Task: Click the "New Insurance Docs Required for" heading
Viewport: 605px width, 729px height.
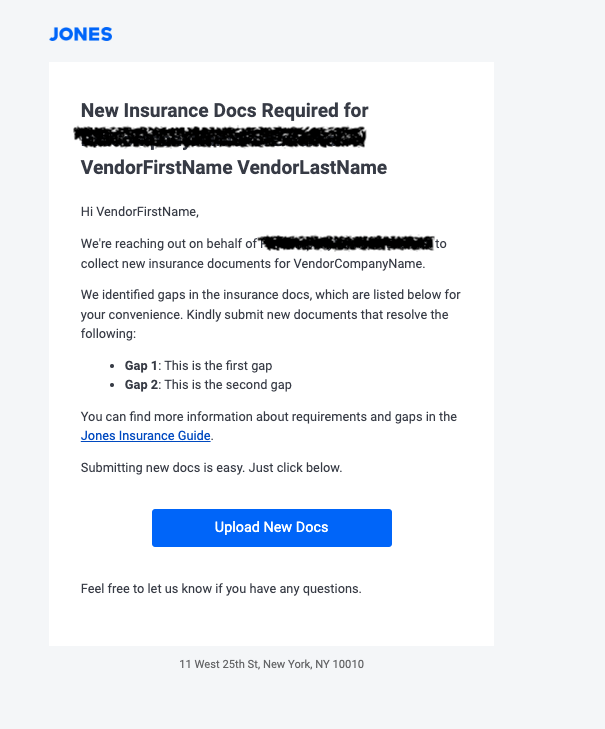Action: 224,110
